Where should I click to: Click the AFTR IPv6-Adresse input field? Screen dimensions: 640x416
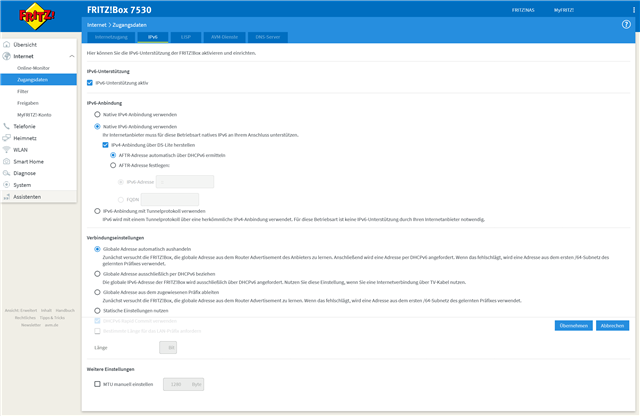click(x=185, y=182)
